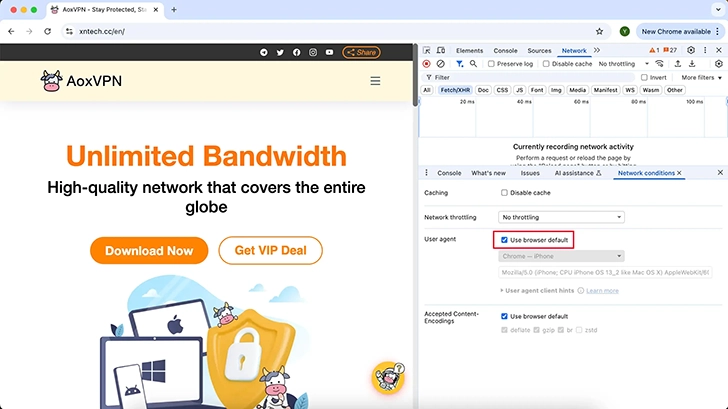Switch to the Elements panel tab
This screenshot has width=728, height=409.
pyautogui.click(x=469, y=51)
